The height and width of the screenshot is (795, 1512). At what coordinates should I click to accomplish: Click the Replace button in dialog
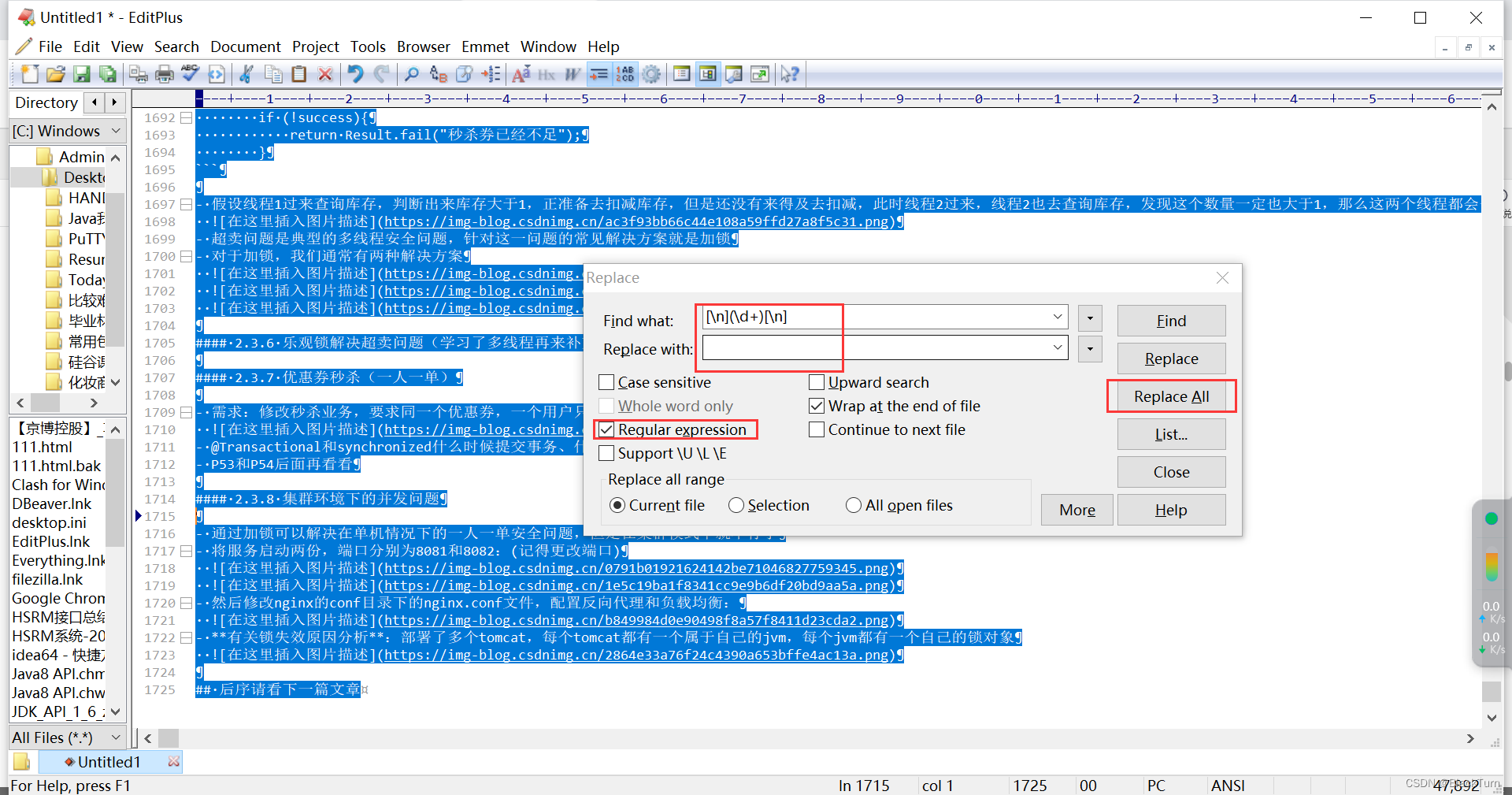[1171, 358]
